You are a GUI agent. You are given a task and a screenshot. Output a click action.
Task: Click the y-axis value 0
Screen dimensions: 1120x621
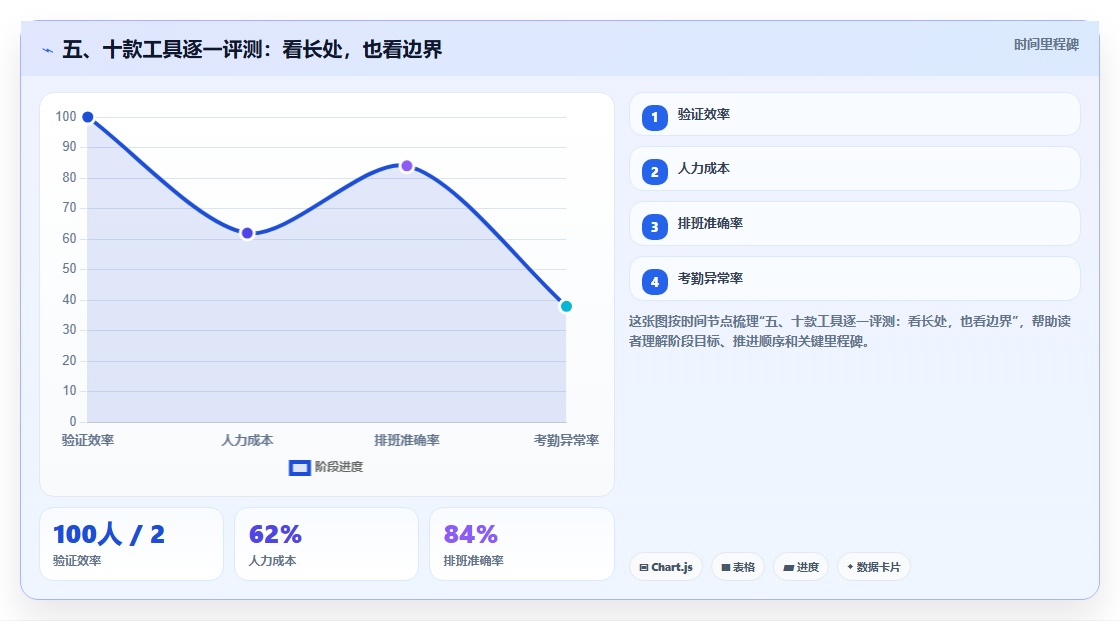click(x=73, y=421)
